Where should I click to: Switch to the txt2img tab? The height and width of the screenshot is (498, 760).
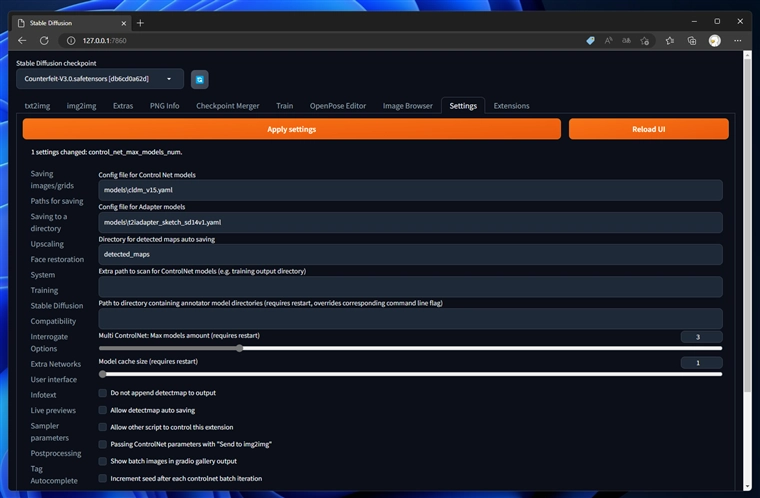[x=37, y=106]
